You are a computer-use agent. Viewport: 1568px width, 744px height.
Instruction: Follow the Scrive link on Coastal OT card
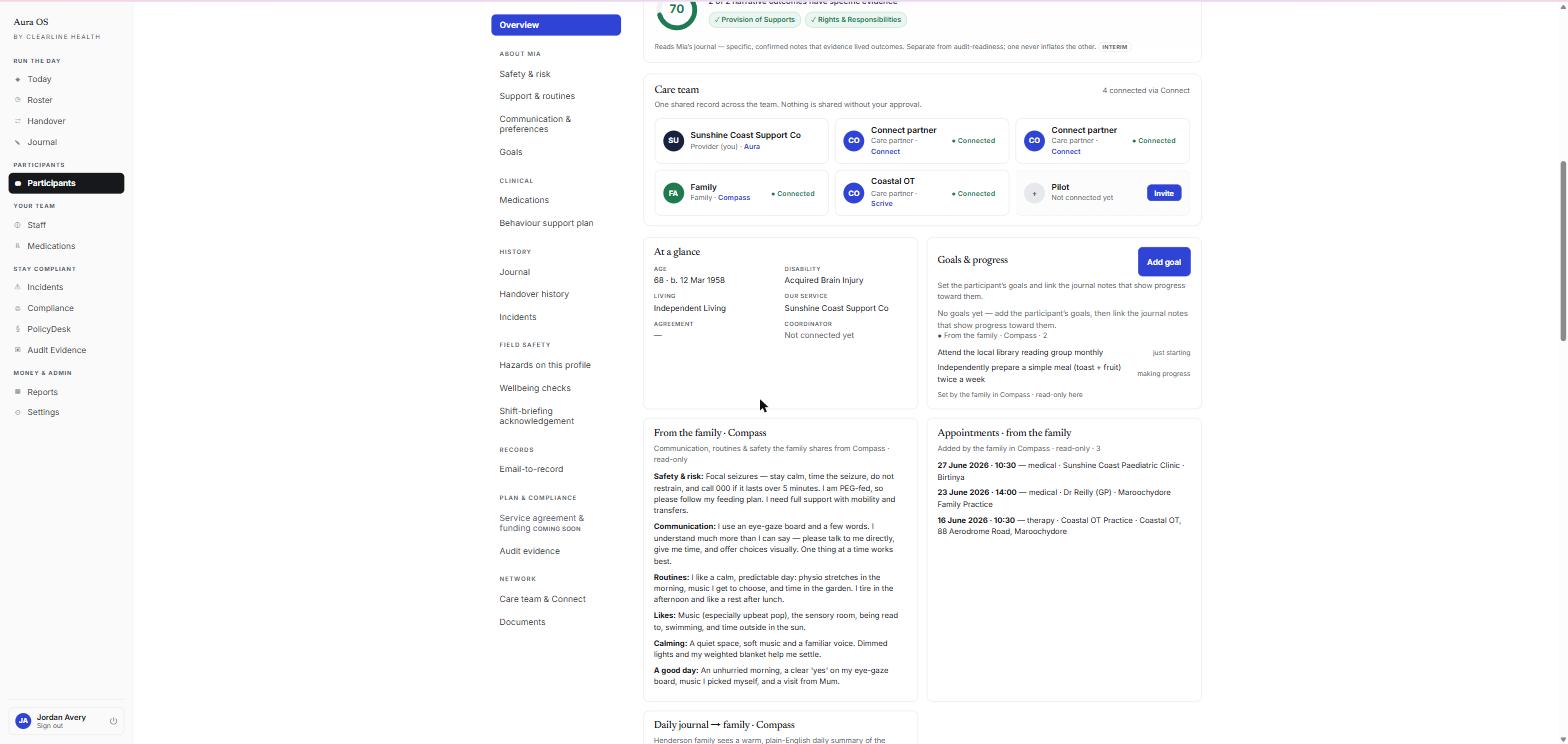tap(882, 204)
